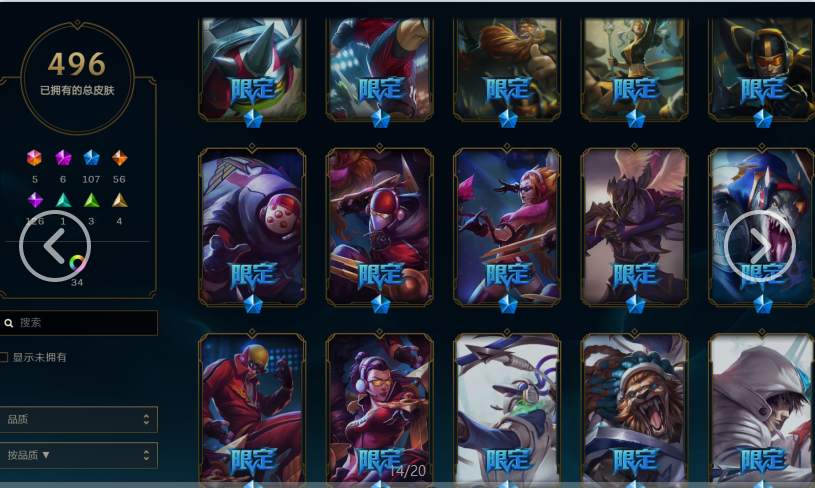Click the gold triangle icon showing 4

click(120, 200)
